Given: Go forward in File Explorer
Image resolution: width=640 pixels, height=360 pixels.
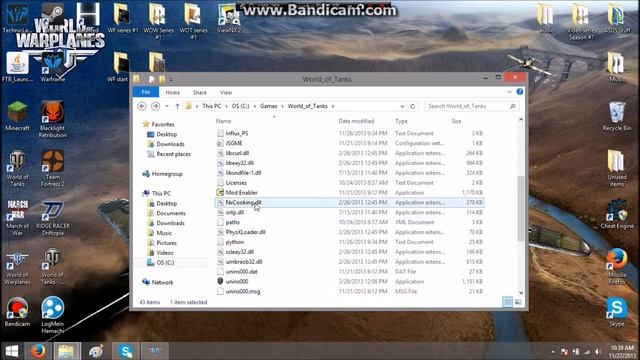Looking at the screenshot, I should tap(156, 106).
